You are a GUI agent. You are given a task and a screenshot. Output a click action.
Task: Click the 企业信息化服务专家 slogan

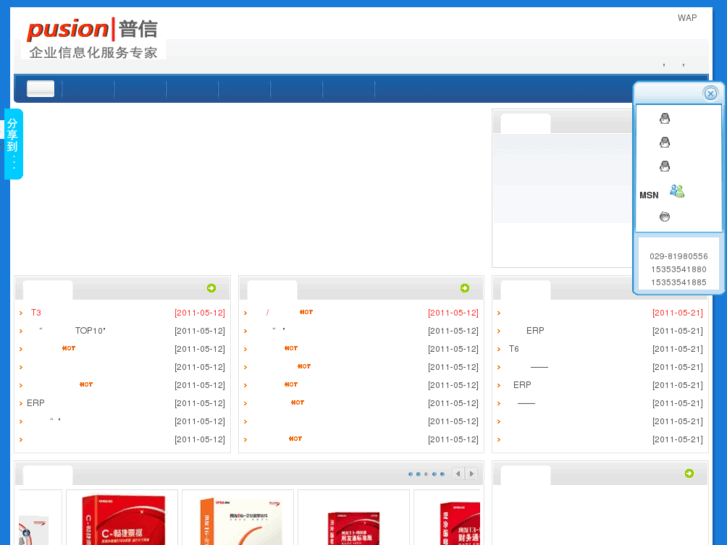pyautogui.click(x=93, y=52)
